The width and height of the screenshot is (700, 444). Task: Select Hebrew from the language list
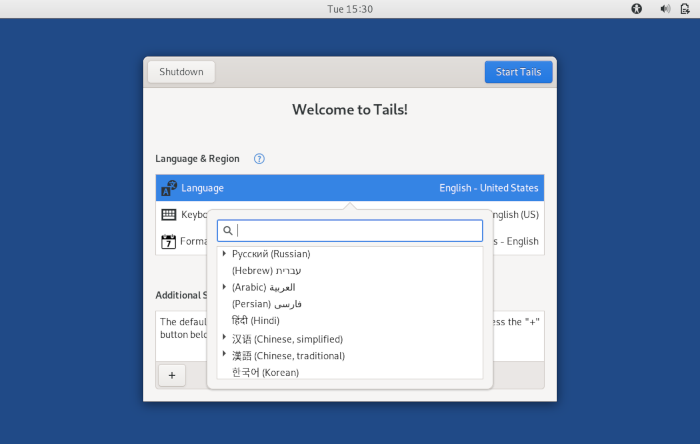pos(266,271)
